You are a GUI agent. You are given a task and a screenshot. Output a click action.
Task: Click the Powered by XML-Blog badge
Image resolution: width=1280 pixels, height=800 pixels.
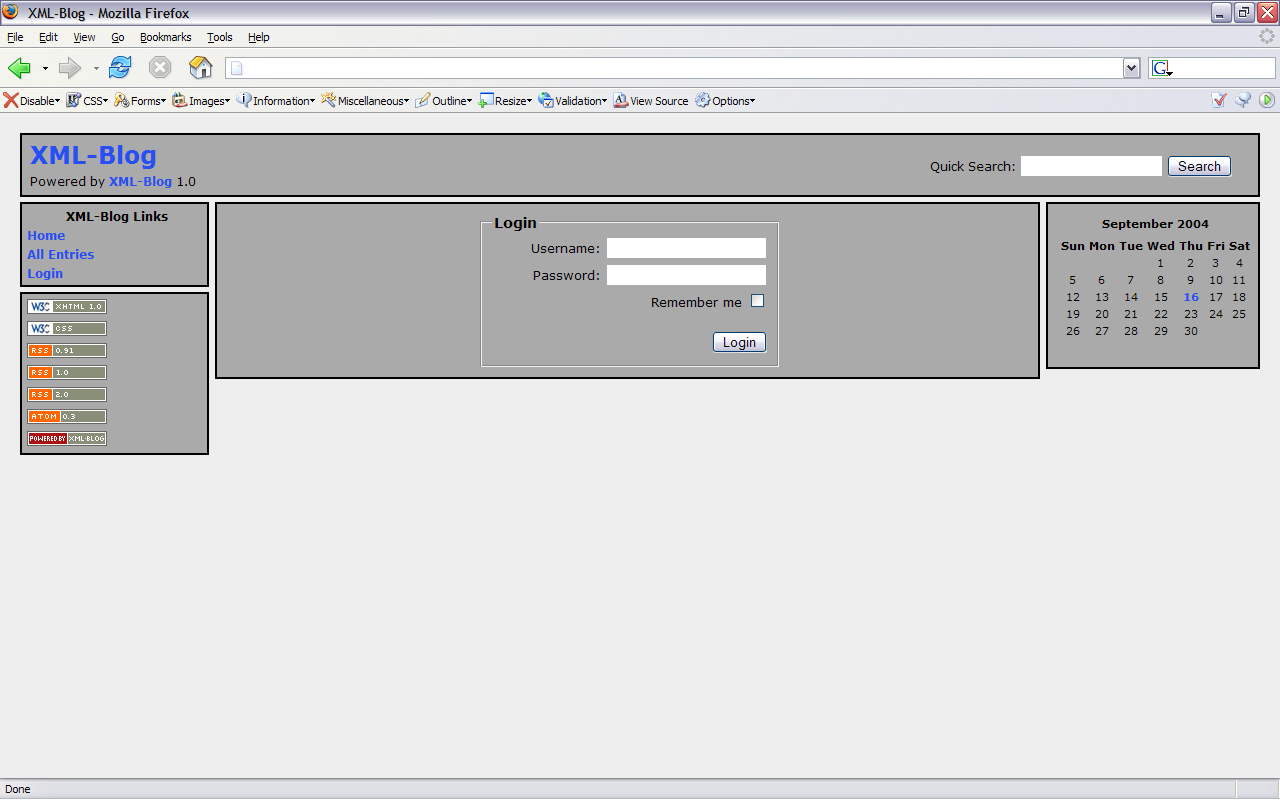point(67,439)
